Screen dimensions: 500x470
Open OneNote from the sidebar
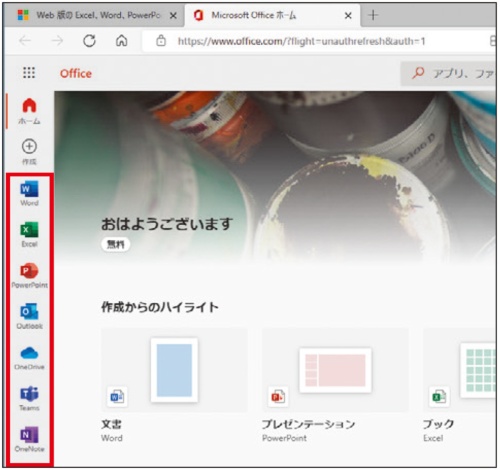(x=29, y=439)
